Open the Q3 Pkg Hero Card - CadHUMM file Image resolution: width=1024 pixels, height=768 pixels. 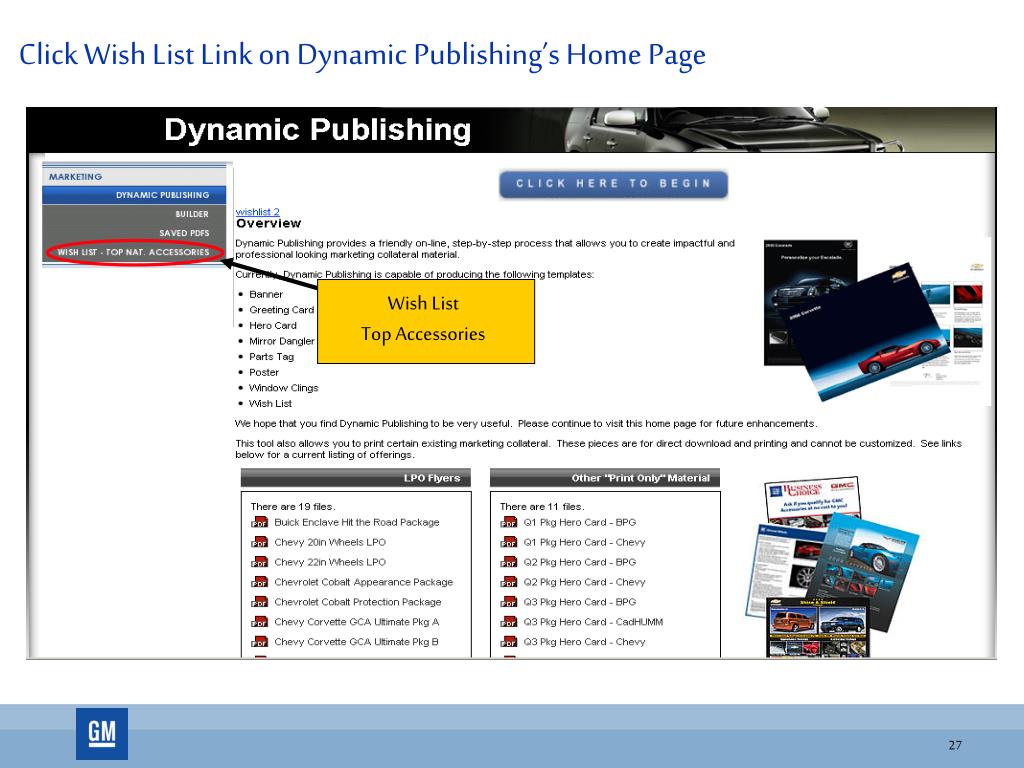point(593,622)
